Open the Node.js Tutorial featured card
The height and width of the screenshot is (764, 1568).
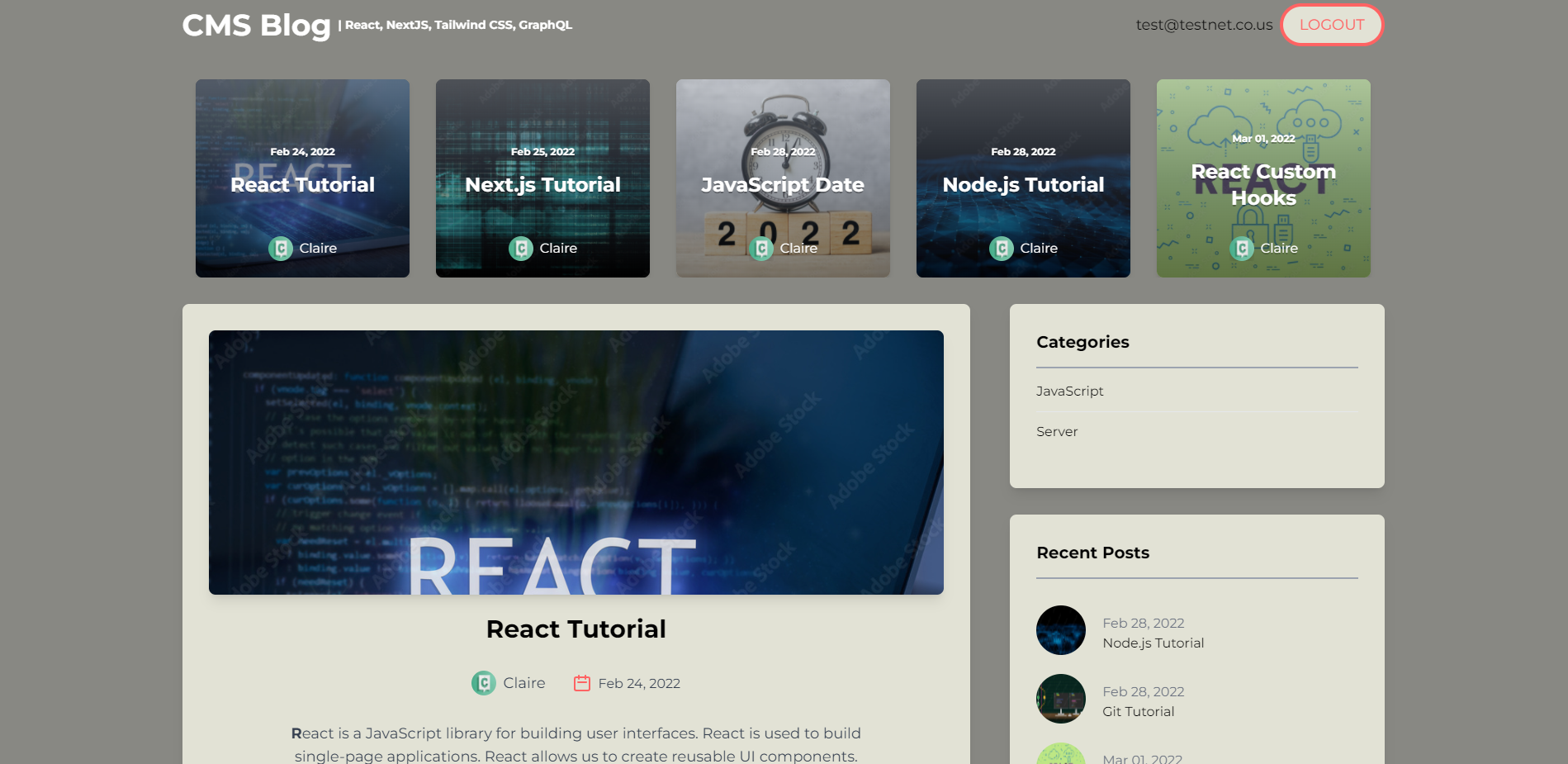(1023, 178)
